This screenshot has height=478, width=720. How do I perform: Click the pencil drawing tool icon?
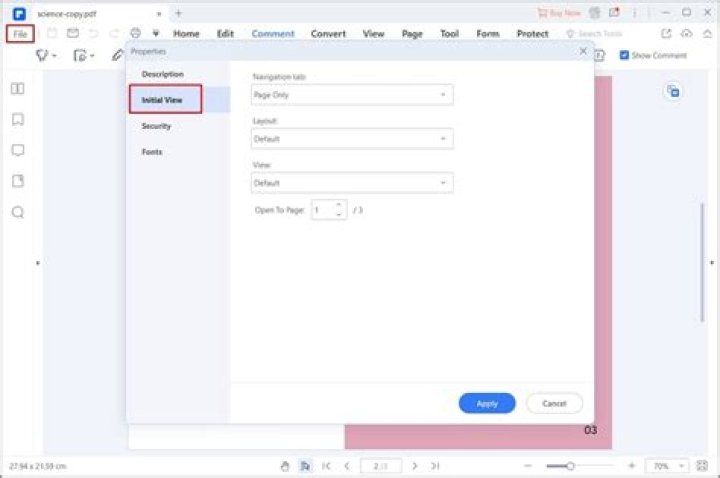118,56
